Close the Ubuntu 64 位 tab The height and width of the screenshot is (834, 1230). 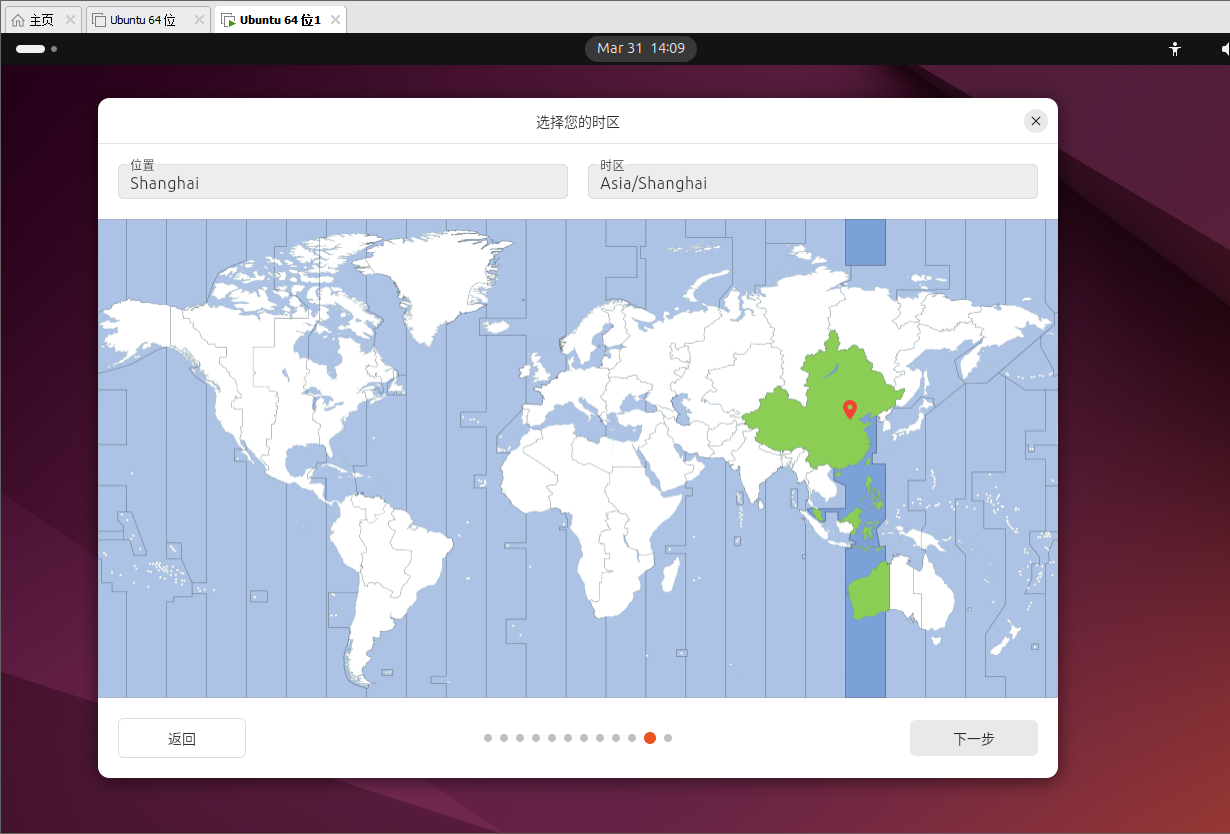point(197,20)
